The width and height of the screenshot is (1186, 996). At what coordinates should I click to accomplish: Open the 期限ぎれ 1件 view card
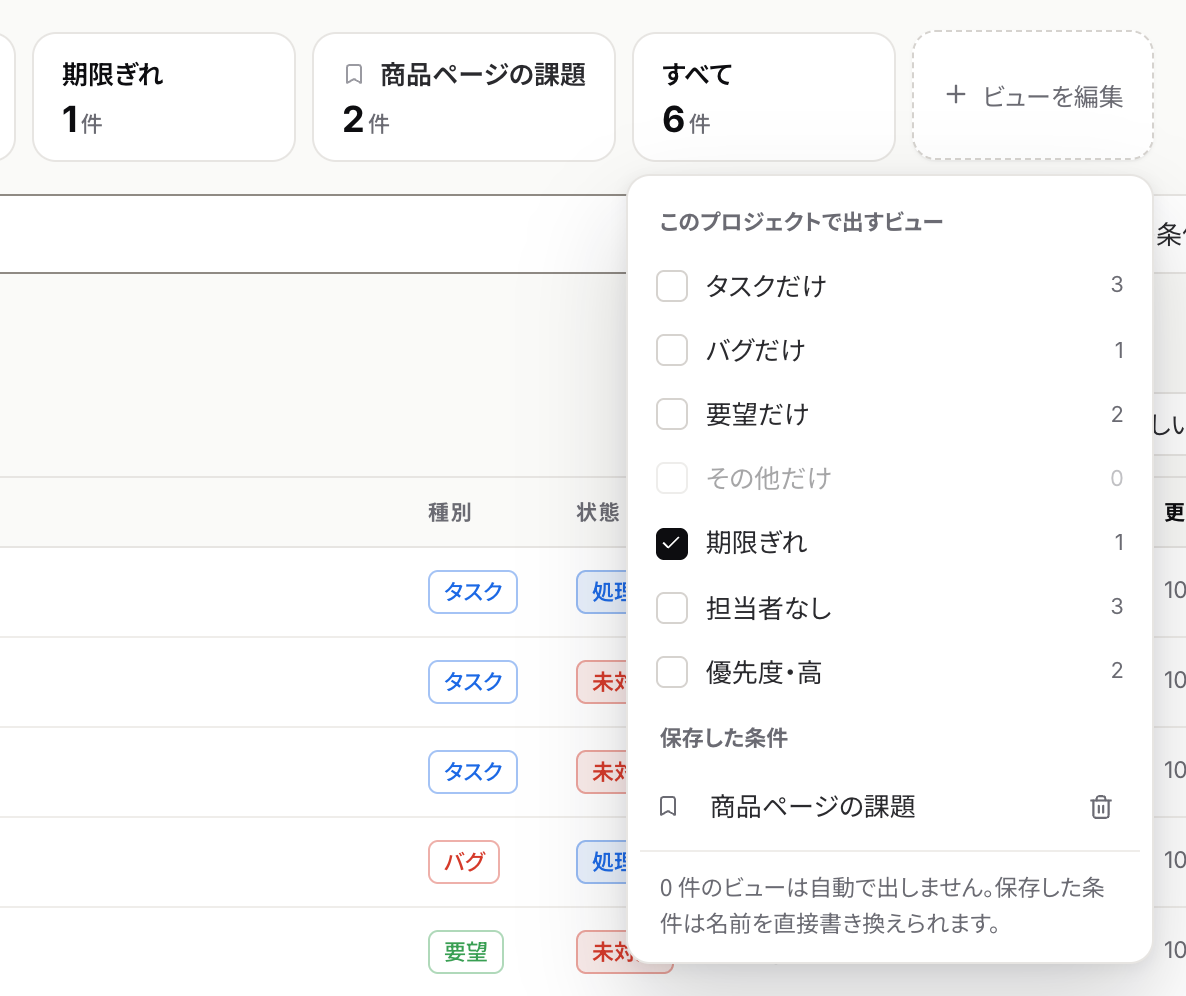tap(163, 97)
